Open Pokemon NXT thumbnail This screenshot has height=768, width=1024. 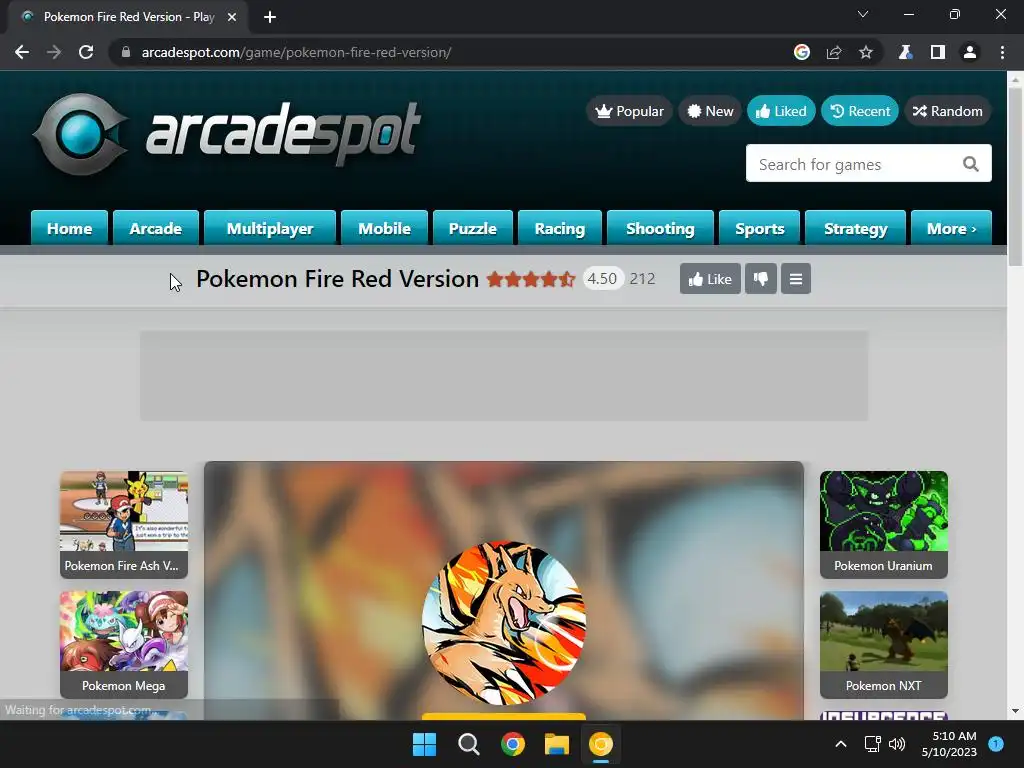(884, 645)
